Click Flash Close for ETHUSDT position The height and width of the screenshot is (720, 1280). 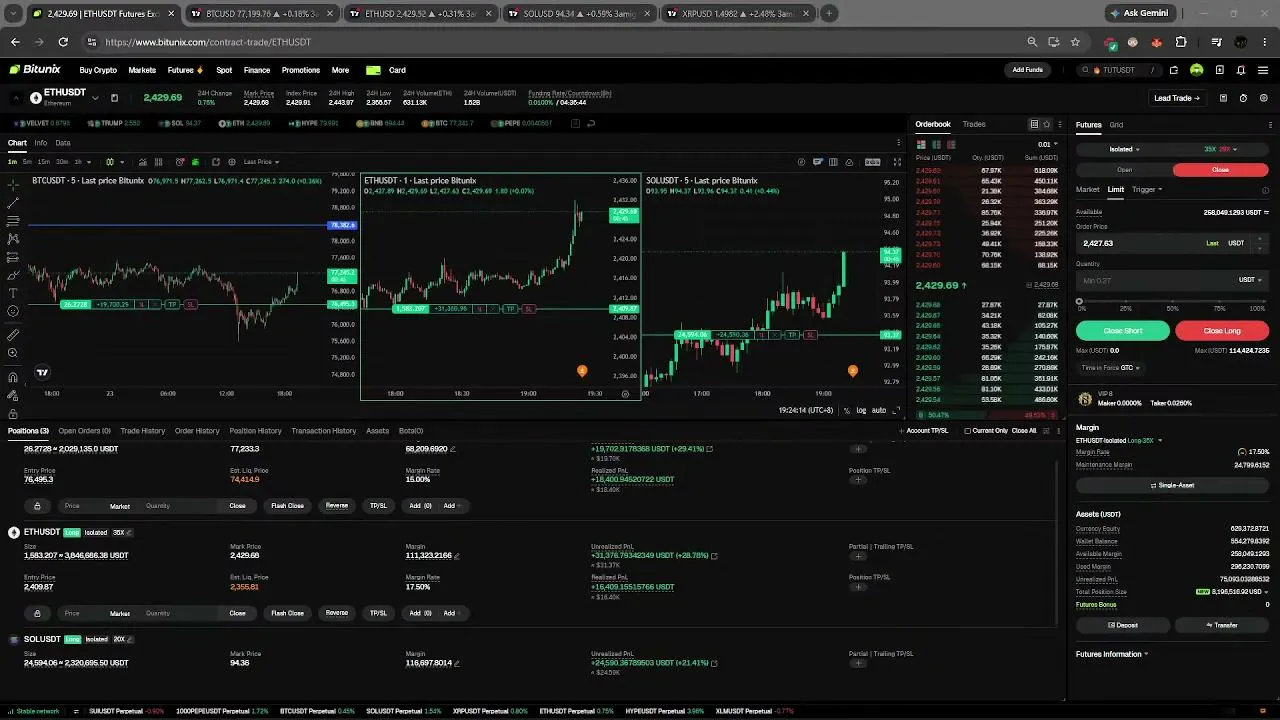click(287, 613)
